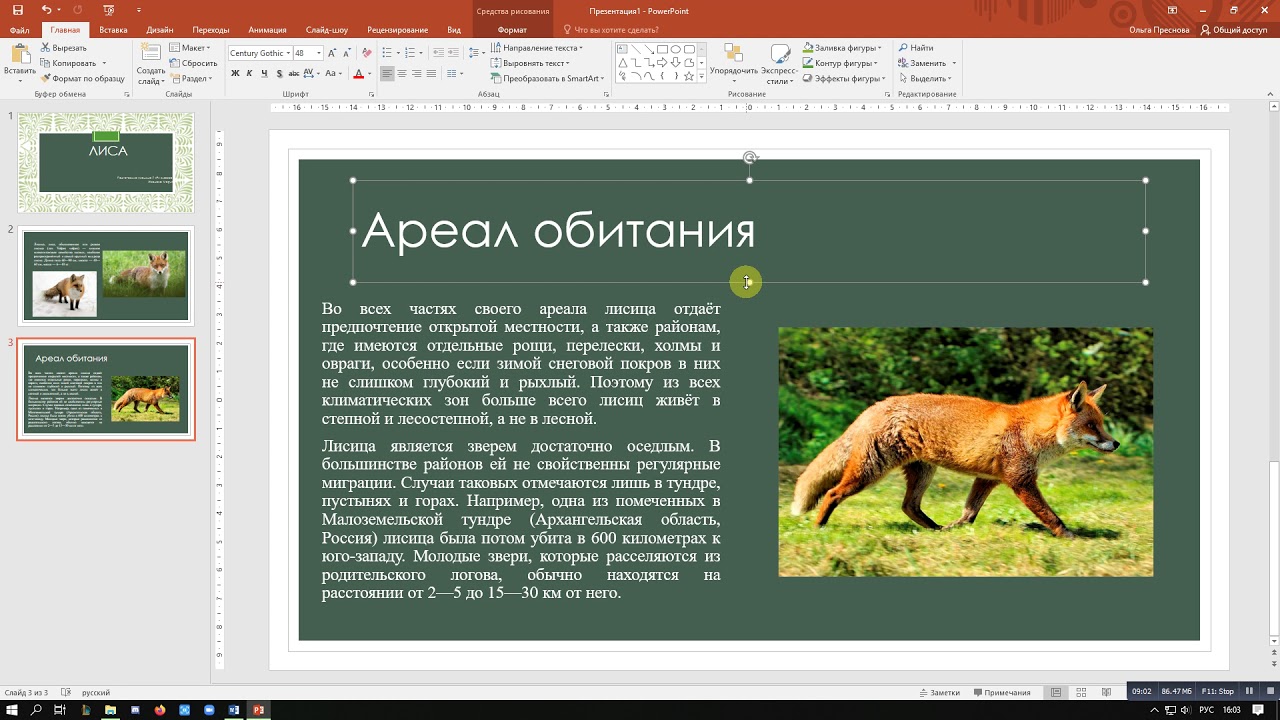The width and height of the screenshot is (1280, 720).
Task: Copy selection with Копировать
Action: click(x=68, y=63)
